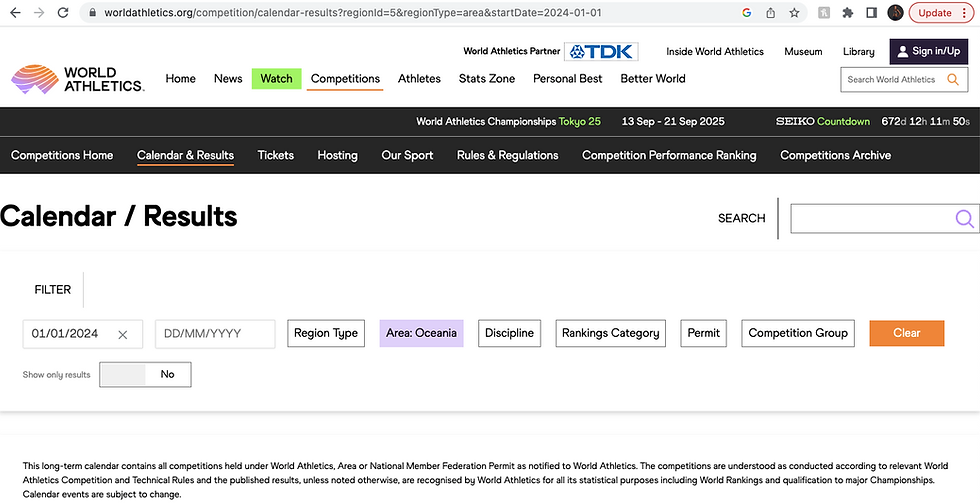The height and width of the screenshot is (504, 980).
Task: Open the Discipline filter dropdown
Action: (x=509, y=333)
